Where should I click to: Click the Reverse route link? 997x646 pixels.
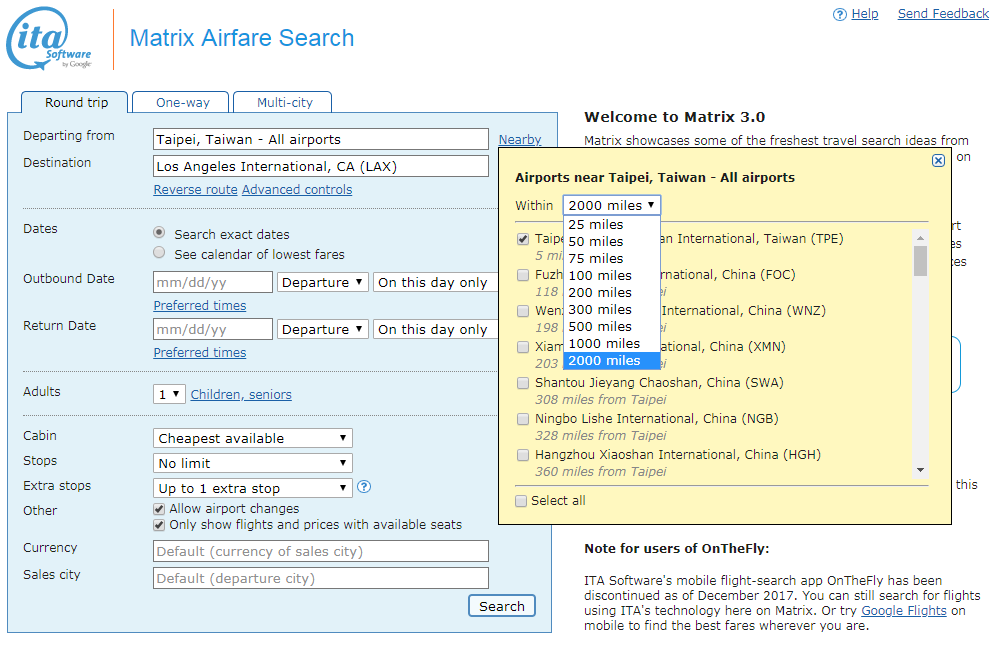pos(195,189)
